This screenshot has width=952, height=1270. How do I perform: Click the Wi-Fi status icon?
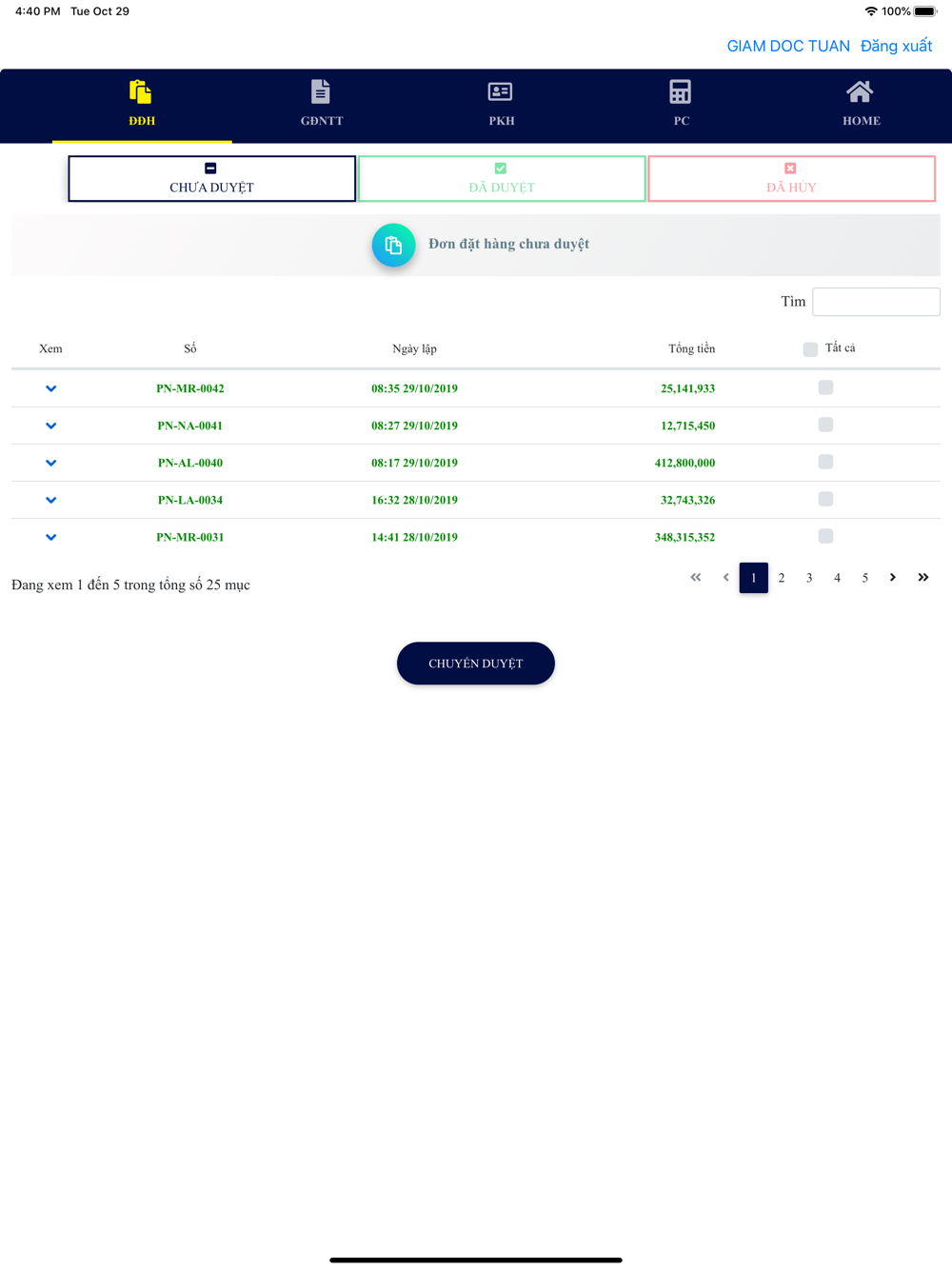click(x=870, y=11)
